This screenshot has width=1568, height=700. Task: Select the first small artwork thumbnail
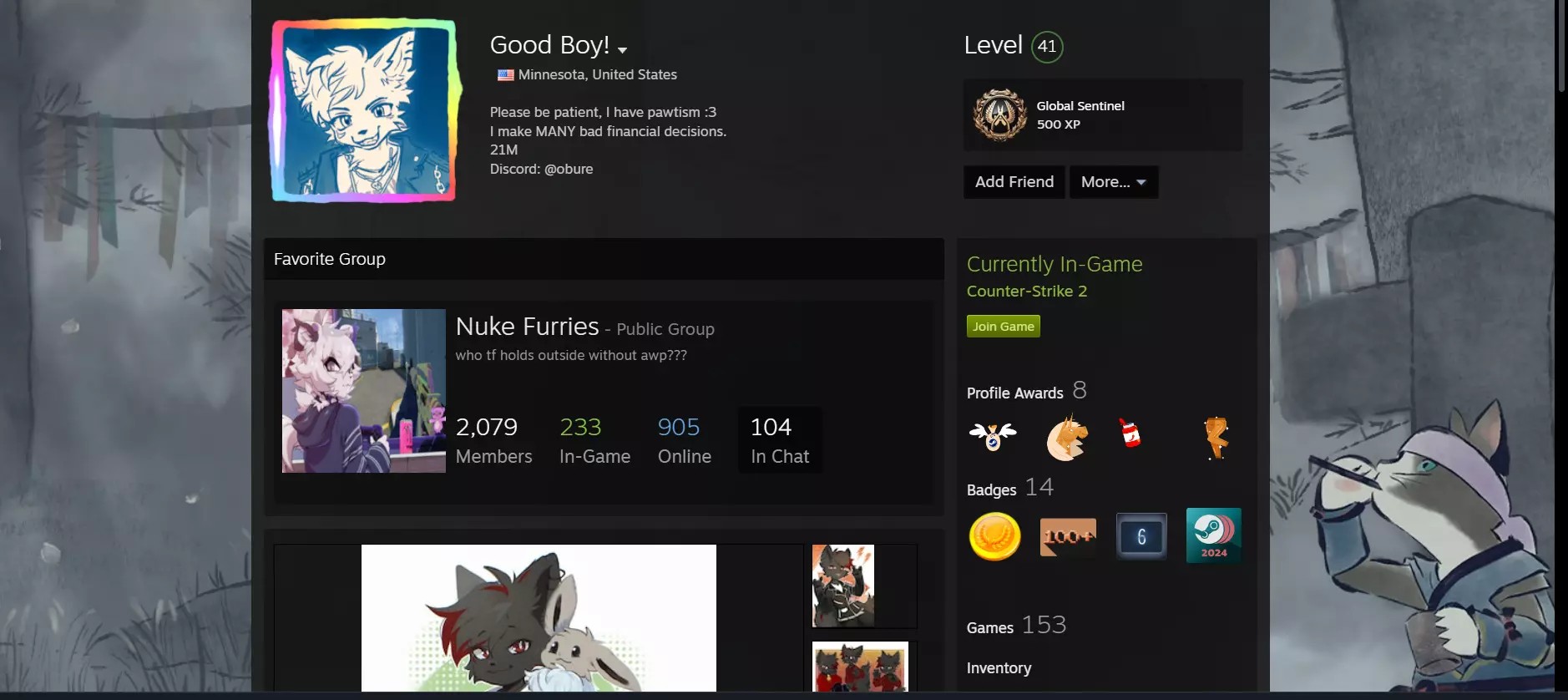[843, 586]
